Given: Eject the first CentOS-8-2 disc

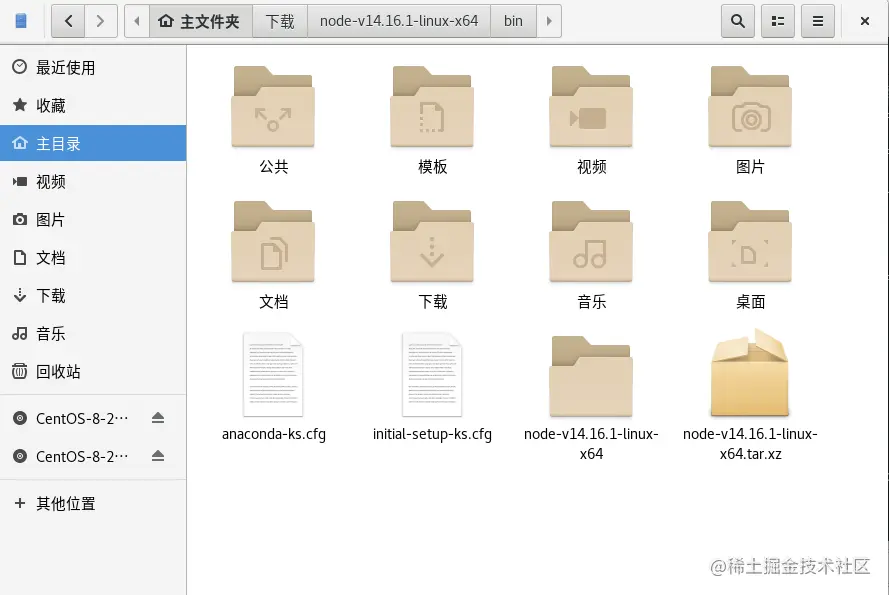Looking at the screenshot, I should 157,419.
